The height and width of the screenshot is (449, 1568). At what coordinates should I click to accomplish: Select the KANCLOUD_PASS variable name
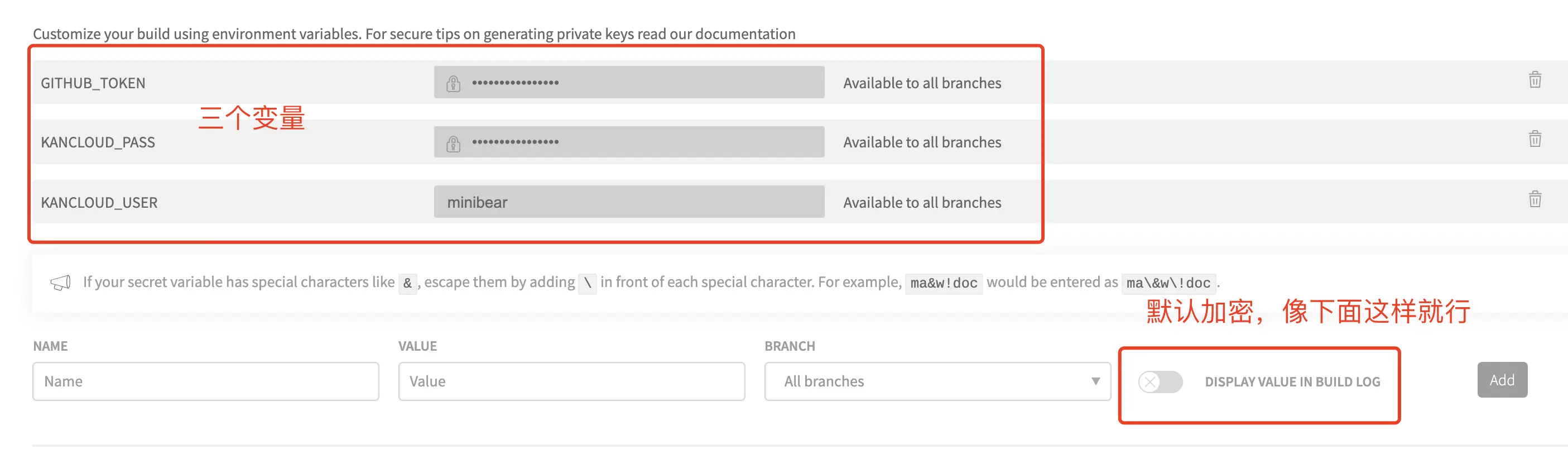(98, 142)
